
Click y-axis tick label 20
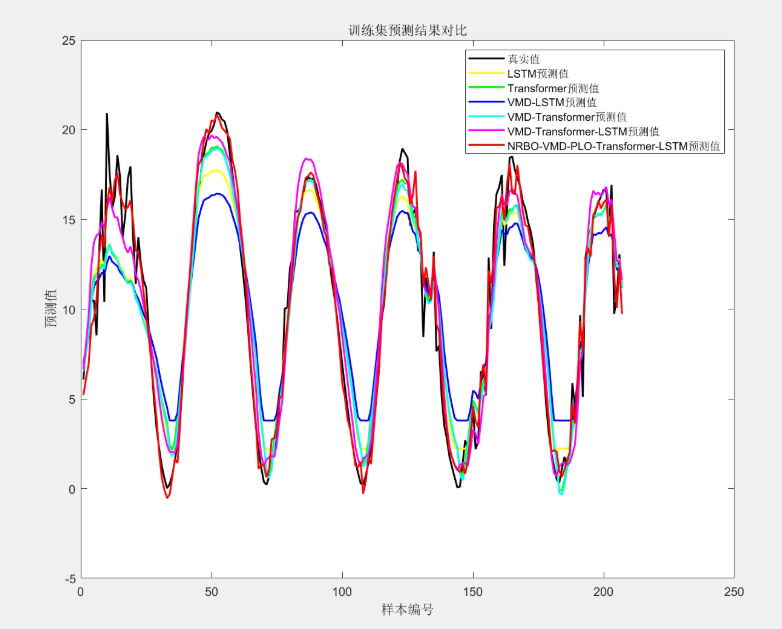tap(69, 130)
